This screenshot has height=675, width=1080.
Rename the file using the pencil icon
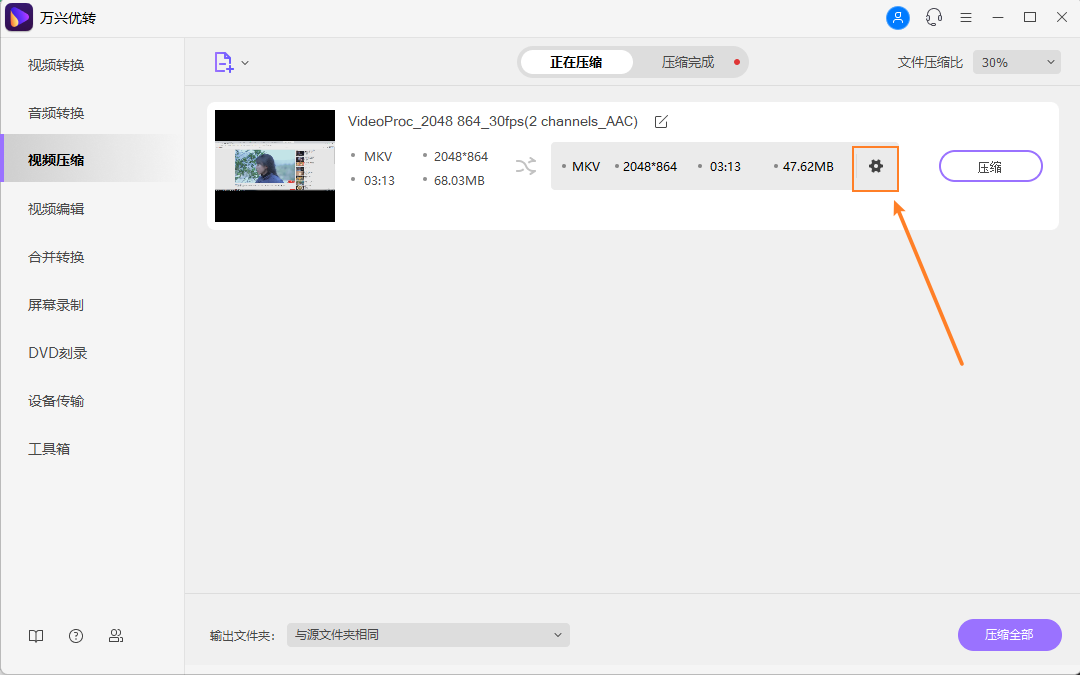[x=660, y=121]
